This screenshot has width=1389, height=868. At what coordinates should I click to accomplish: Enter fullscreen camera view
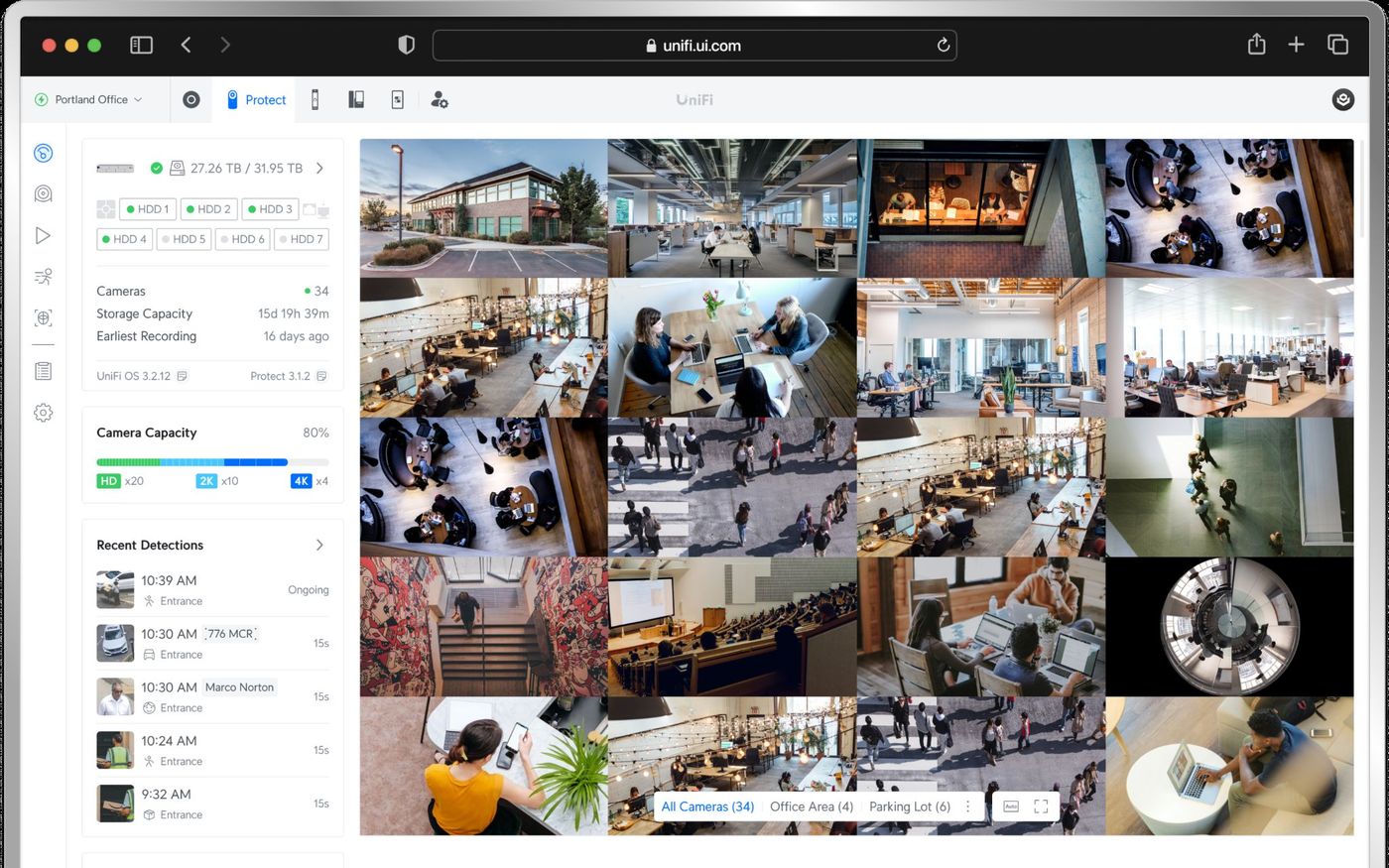(1041, 806)
